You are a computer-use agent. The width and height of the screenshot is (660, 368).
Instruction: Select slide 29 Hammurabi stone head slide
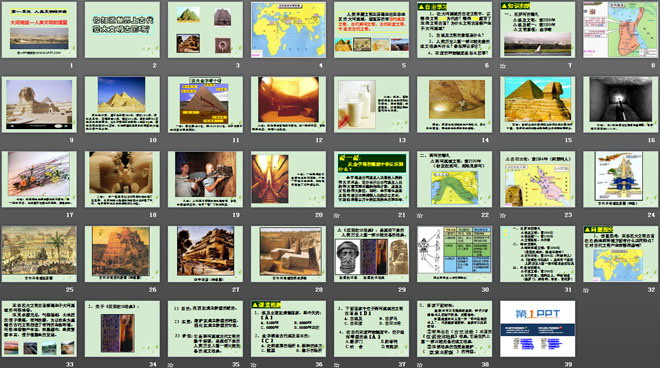[x=372, y=254]
